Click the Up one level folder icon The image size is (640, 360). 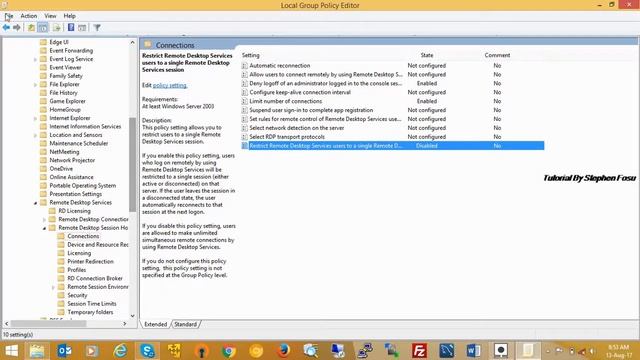coord(31,27)
